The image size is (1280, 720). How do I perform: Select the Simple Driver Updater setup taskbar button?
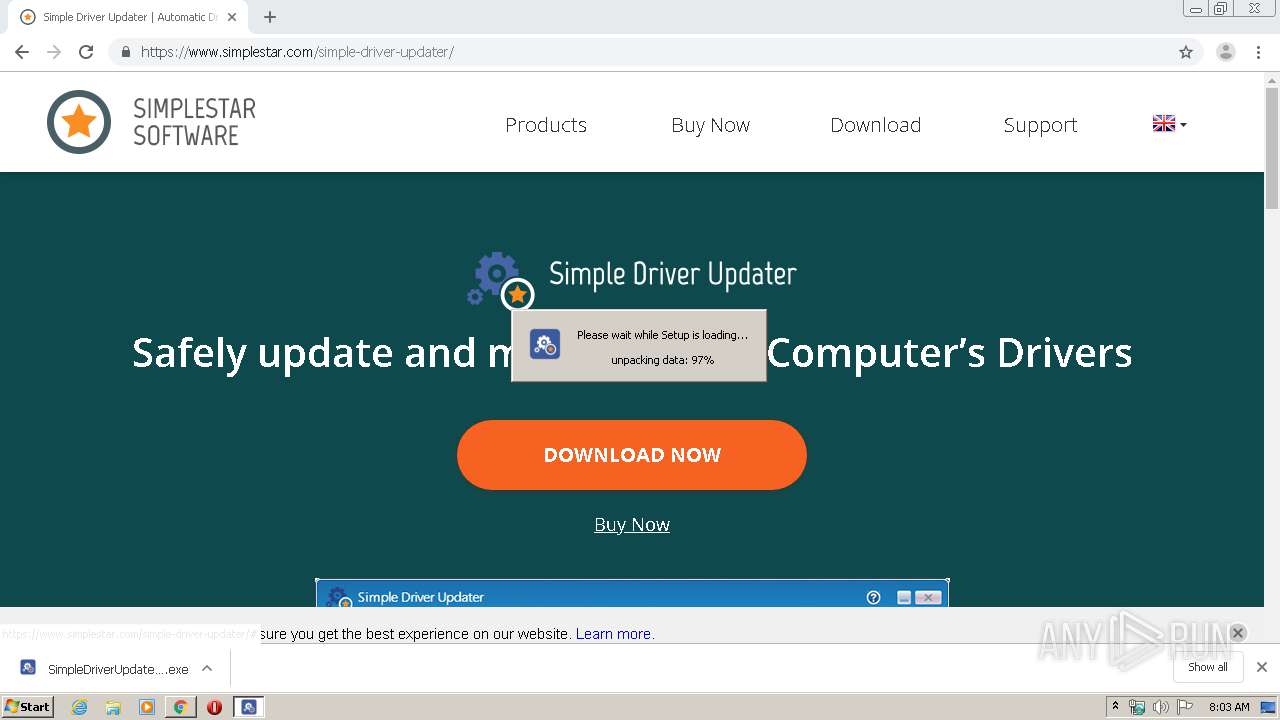pos(249,707)
